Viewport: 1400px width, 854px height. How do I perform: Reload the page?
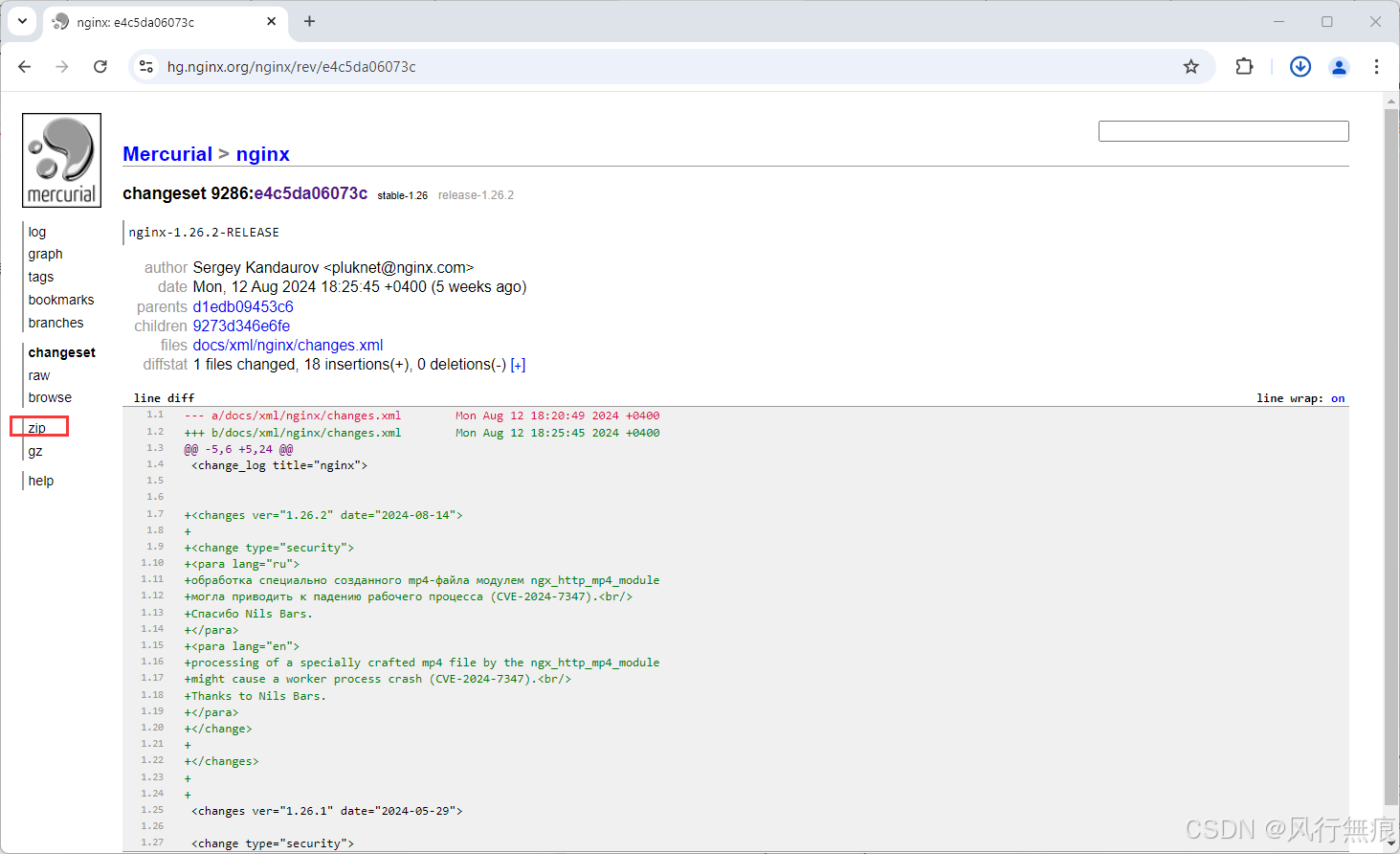point(100,66)
